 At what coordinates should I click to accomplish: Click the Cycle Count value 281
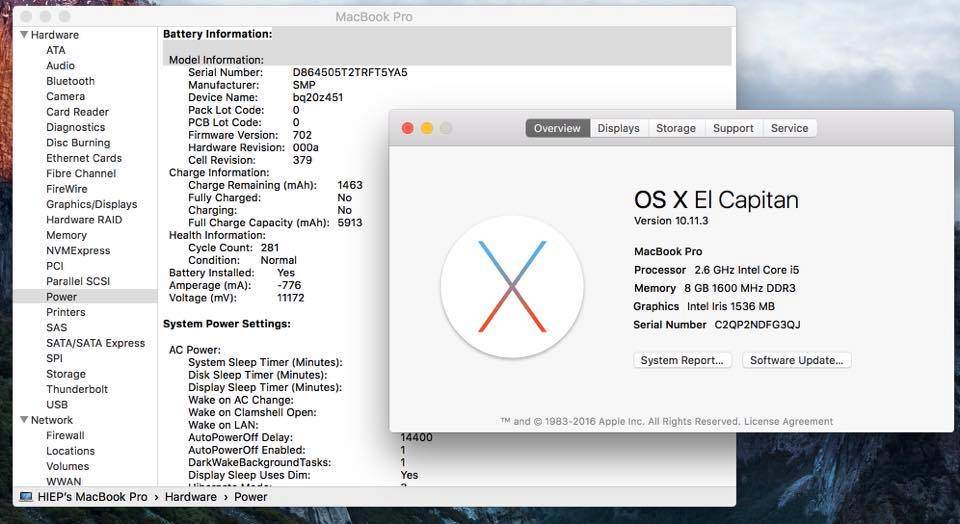(x=269, y=248)
